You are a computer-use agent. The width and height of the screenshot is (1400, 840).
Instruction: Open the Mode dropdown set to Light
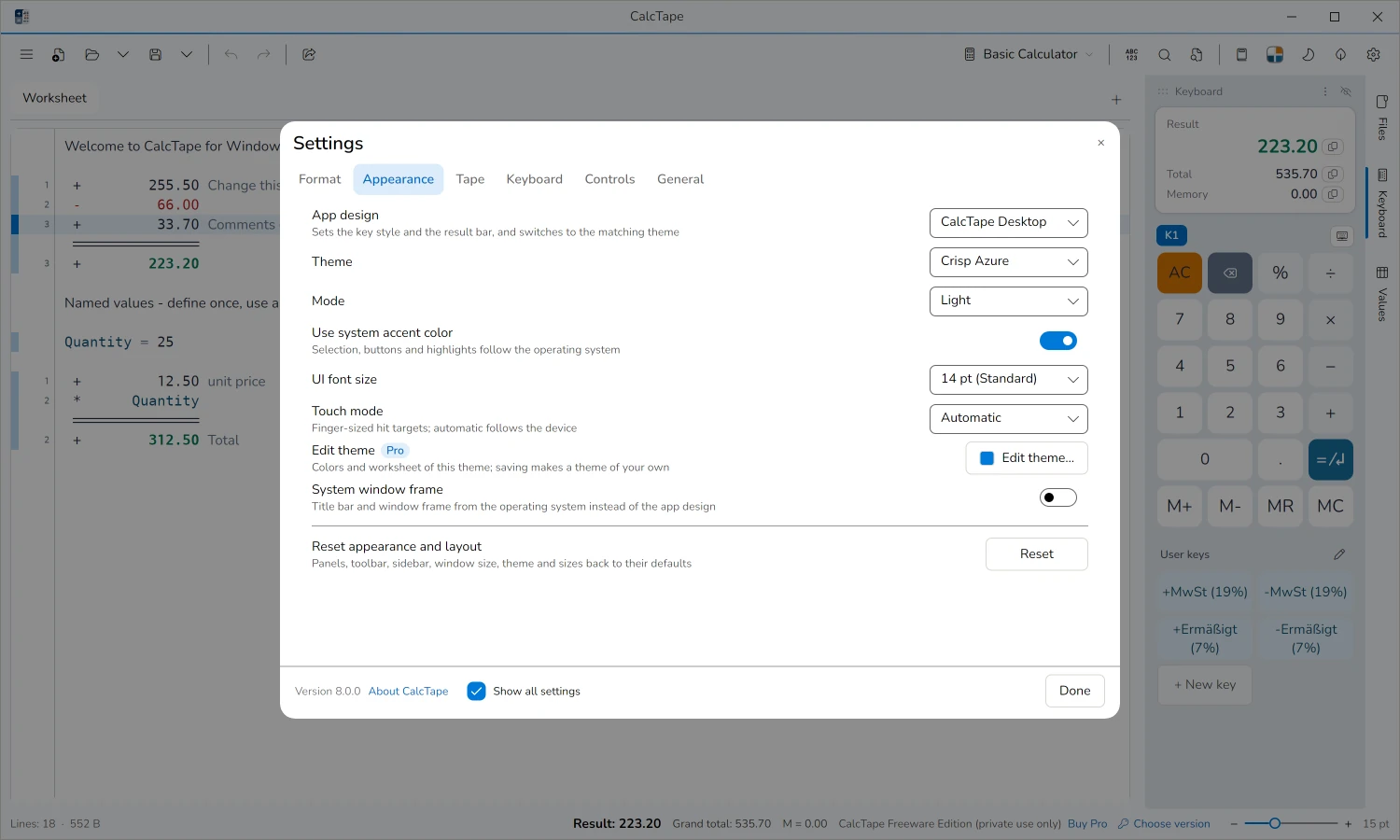1009,301
